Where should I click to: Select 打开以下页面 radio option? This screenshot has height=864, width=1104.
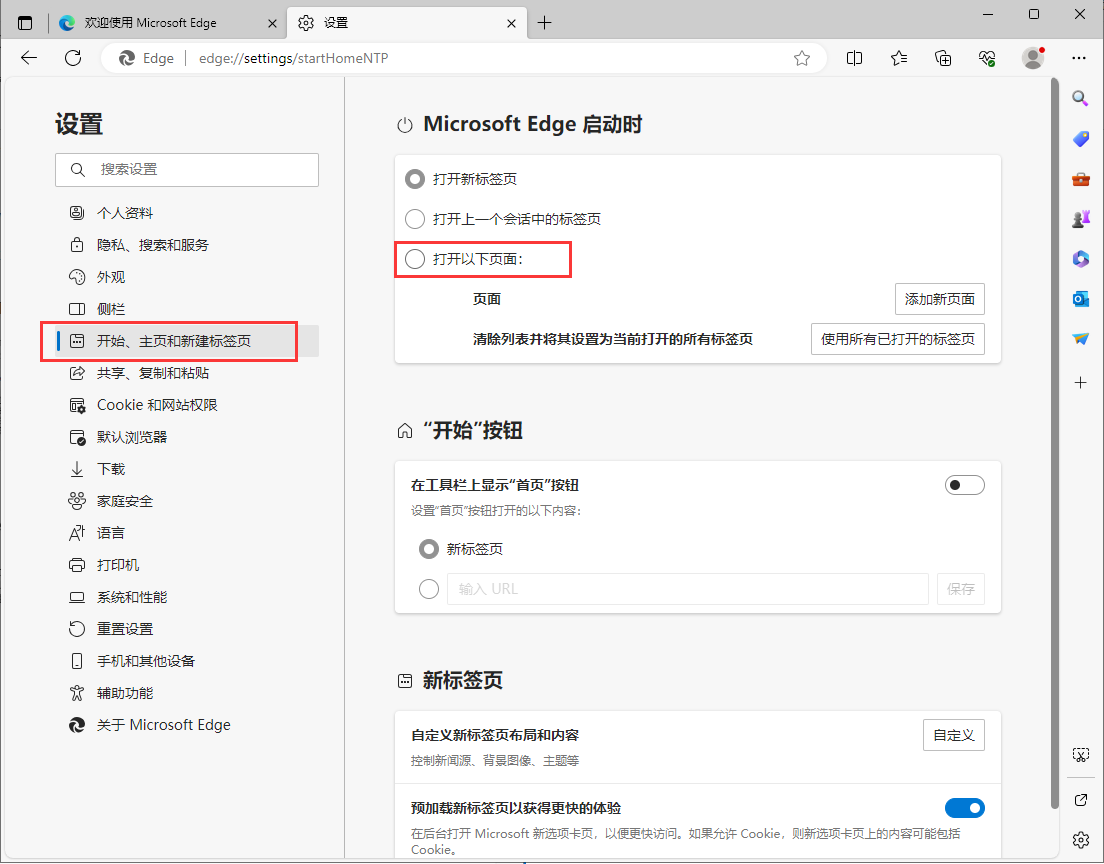point(415,259)
